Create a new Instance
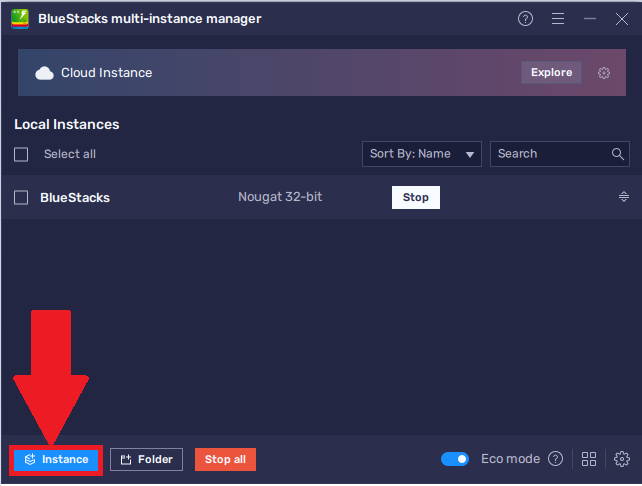This screenshot has width=642, height=486. click(x=56, y=460)
